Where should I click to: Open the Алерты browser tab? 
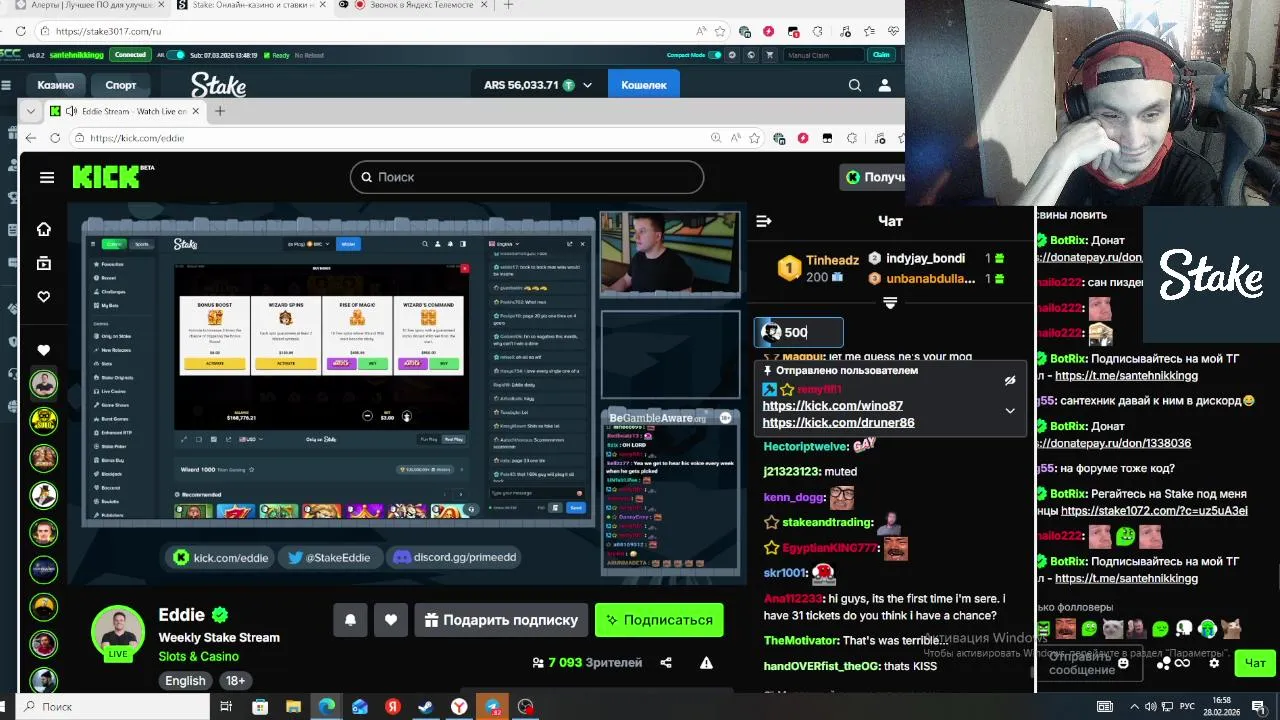point(87,5)
